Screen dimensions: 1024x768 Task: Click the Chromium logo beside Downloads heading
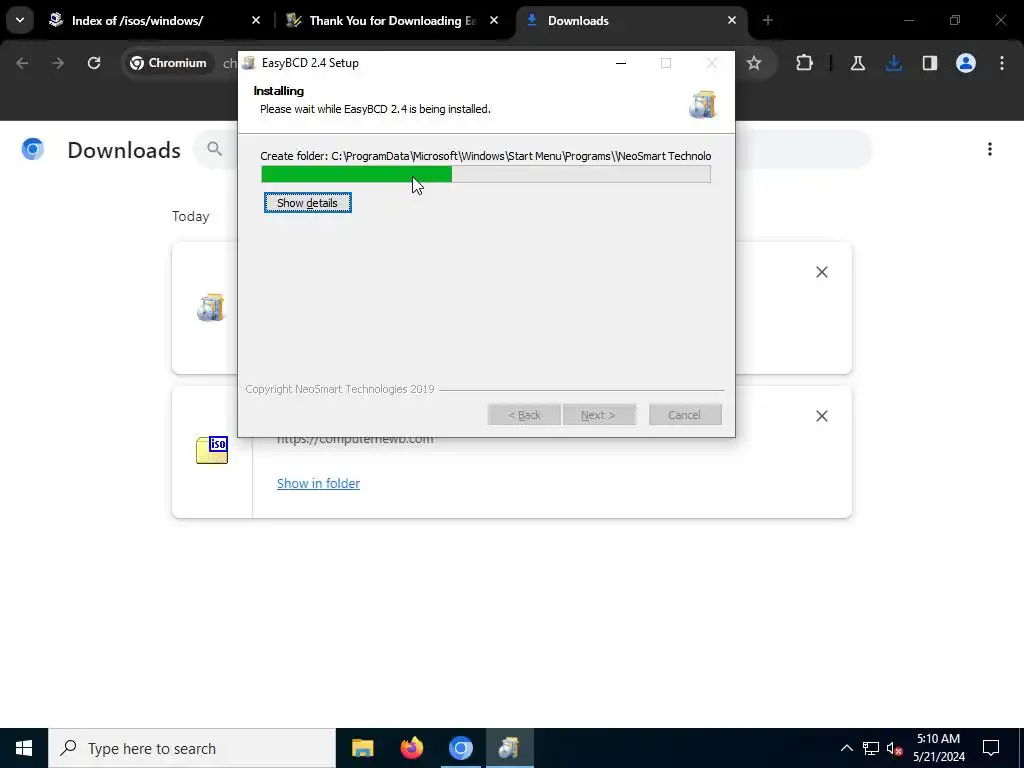click(33, 150)
